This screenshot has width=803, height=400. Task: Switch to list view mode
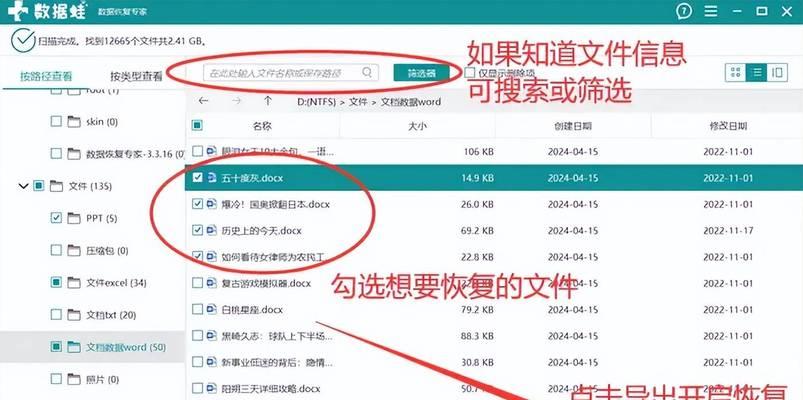(756, 72)
